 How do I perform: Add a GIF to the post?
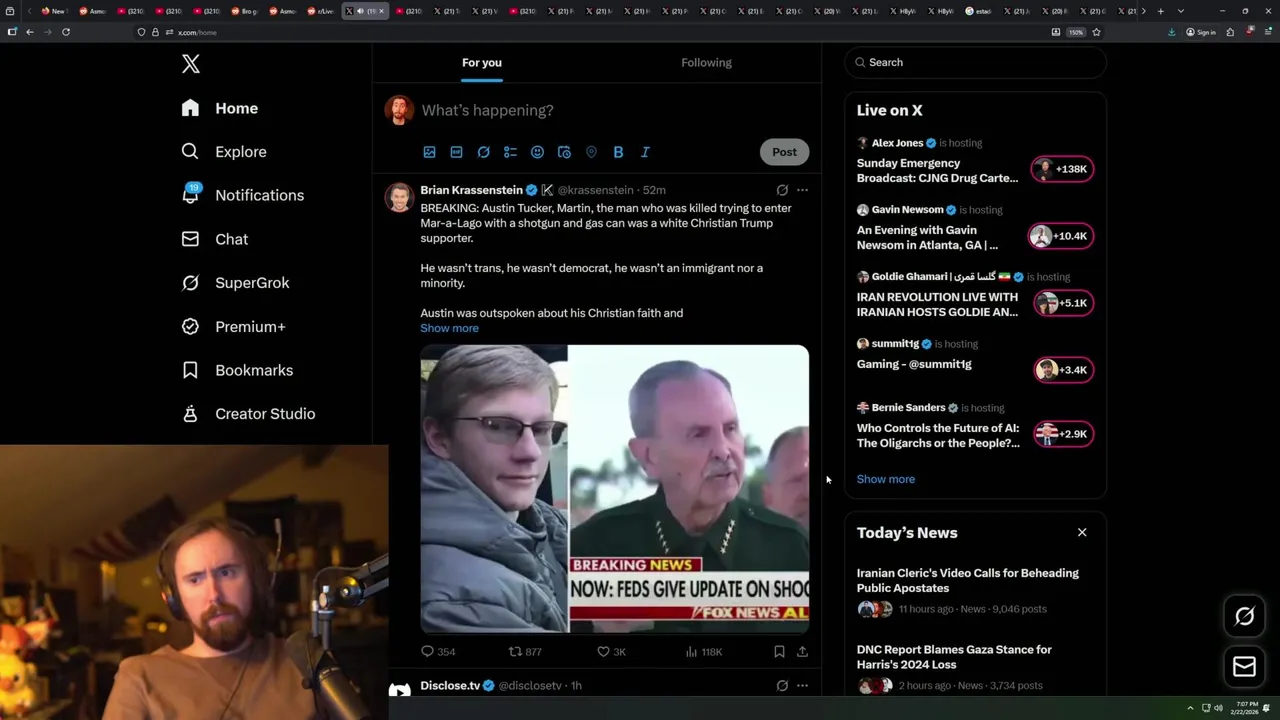tap(456, 152)
